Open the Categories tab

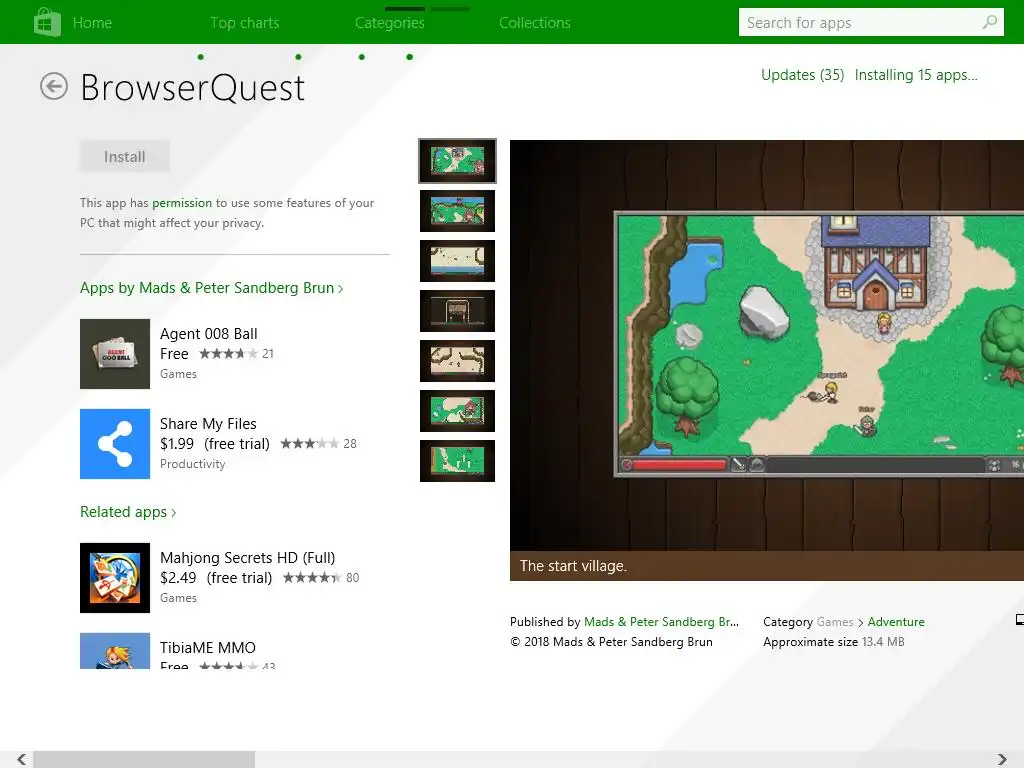390,23
